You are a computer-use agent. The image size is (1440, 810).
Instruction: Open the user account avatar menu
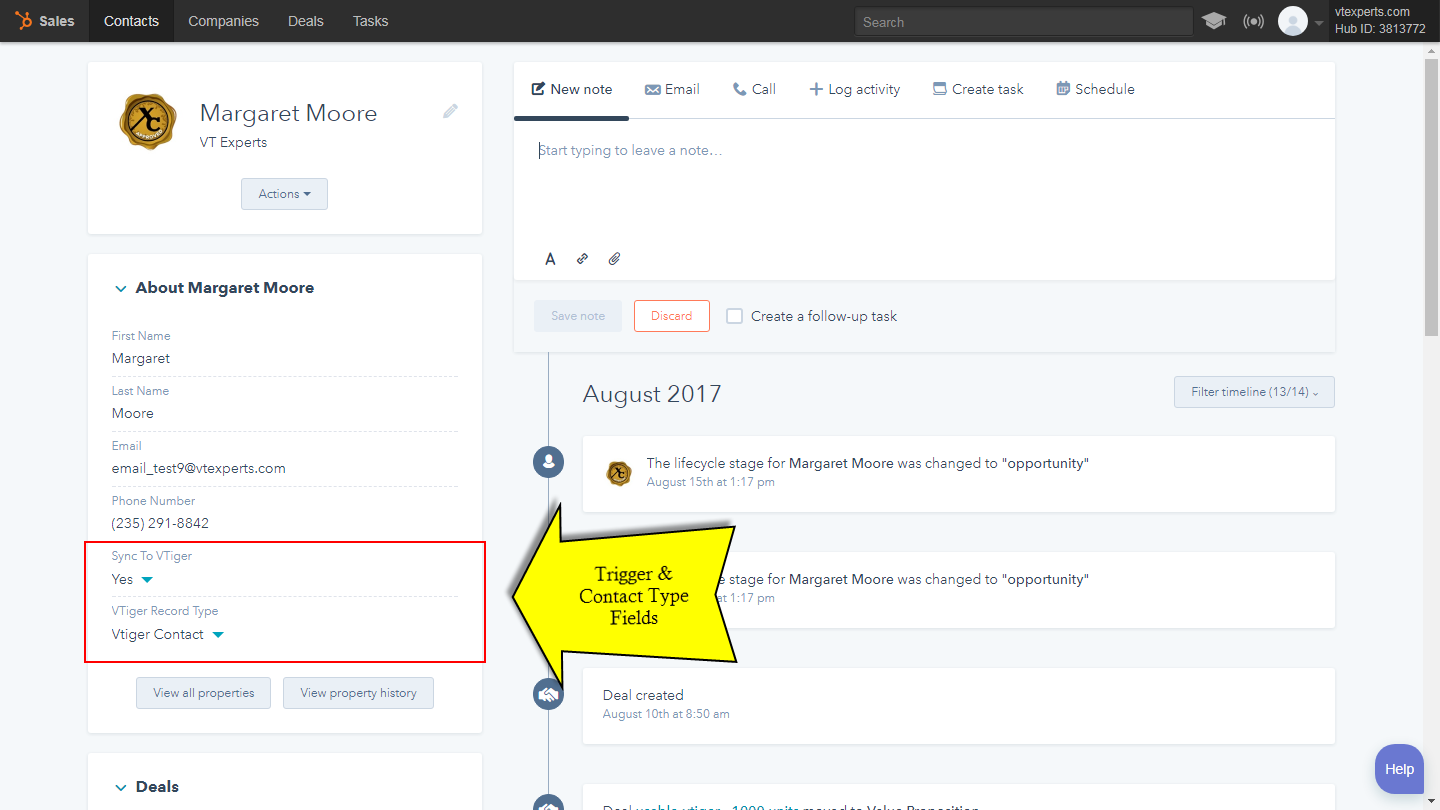coord(1293,21)
